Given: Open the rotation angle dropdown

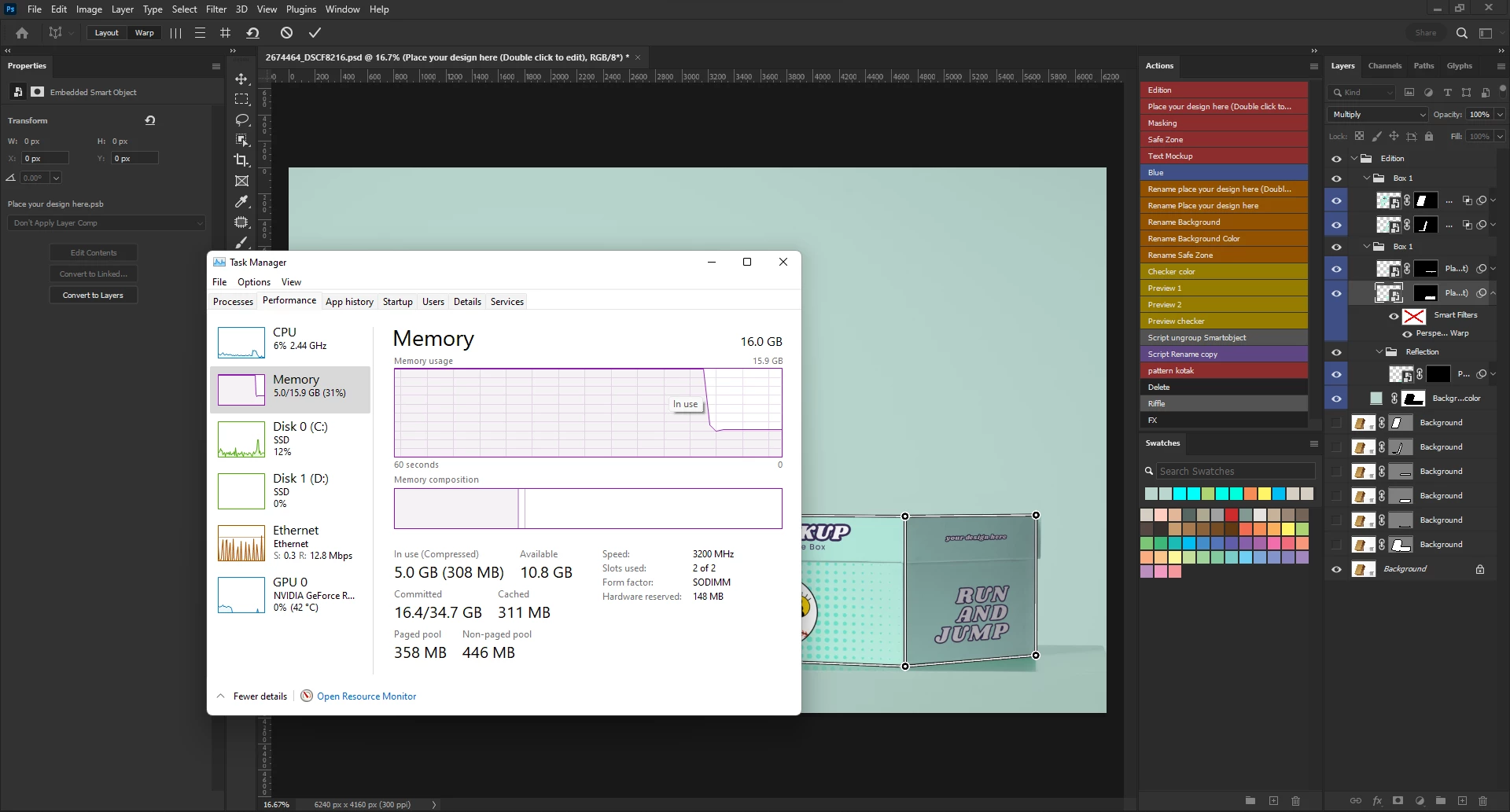Looking at the screenshot, I should tap(56, 178).
